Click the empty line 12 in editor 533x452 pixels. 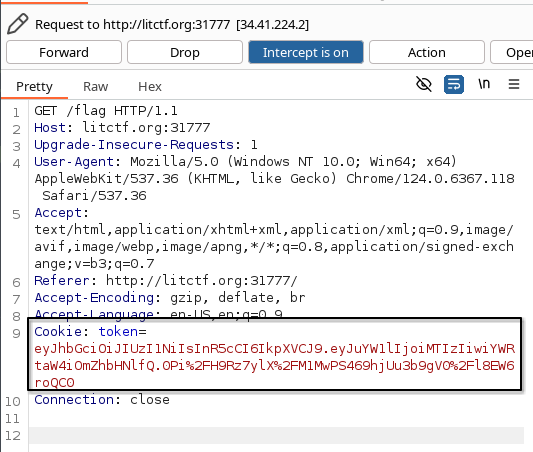click(276, 435)
